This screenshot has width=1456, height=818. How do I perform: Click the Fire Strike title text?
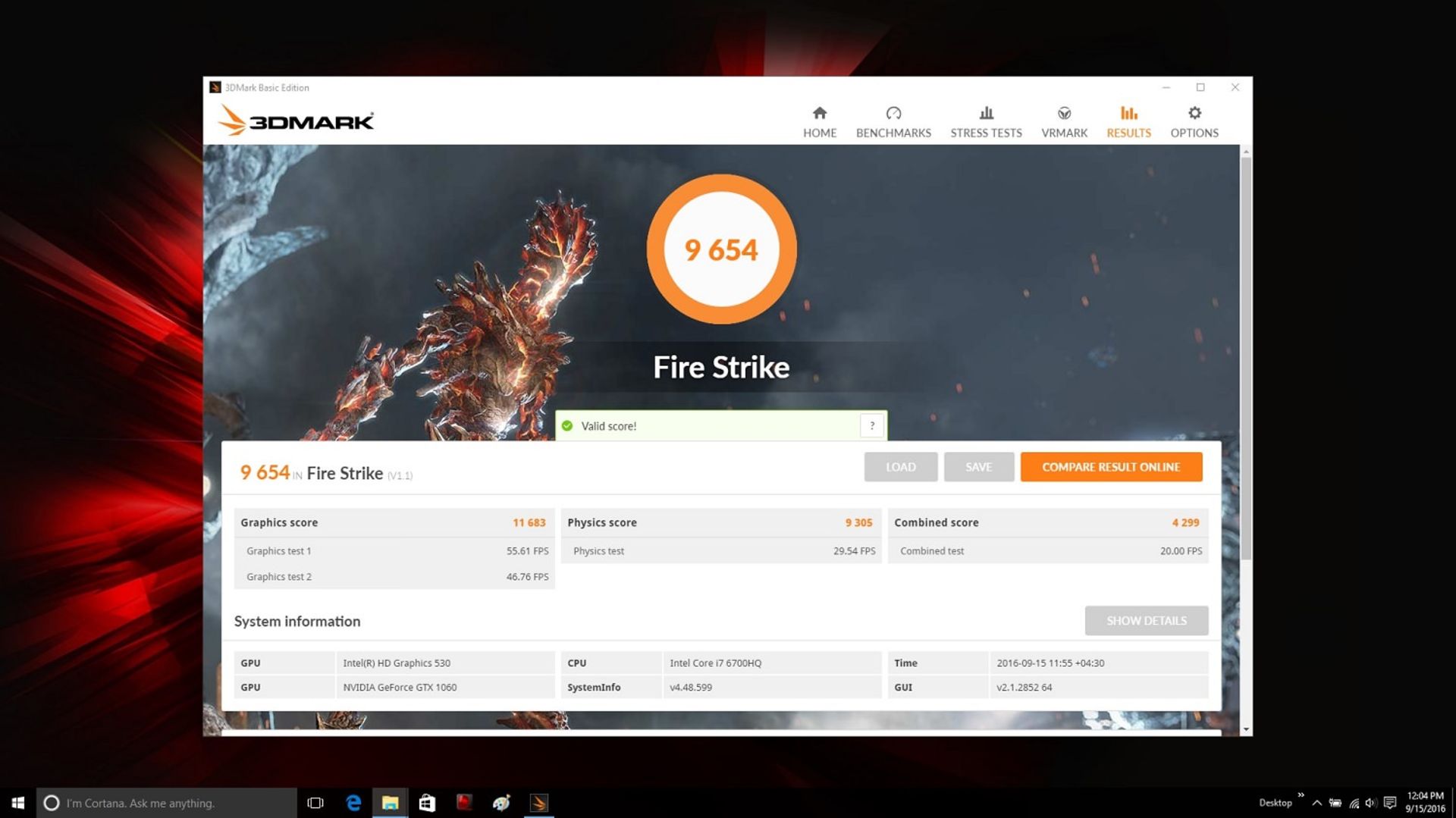(x=721, y=367)
